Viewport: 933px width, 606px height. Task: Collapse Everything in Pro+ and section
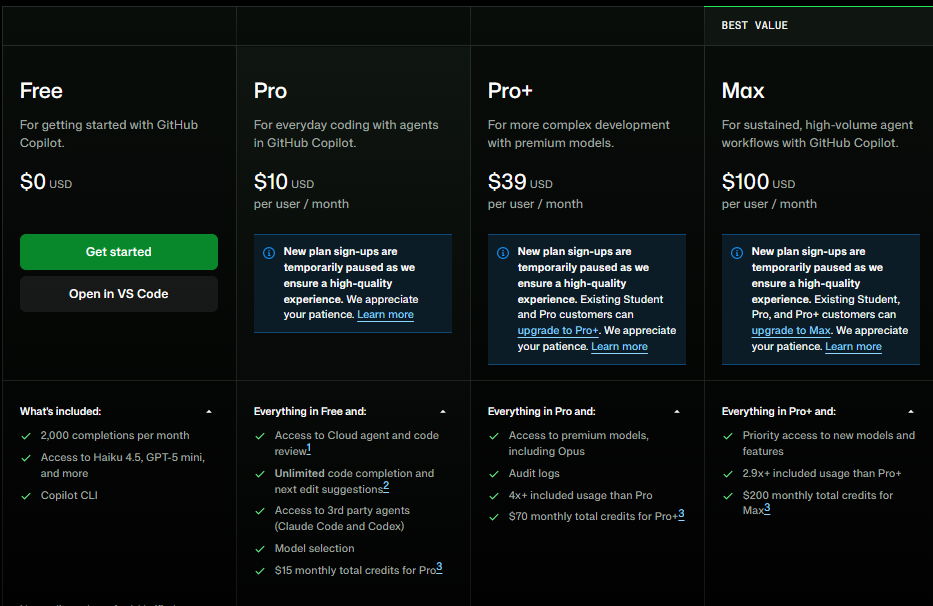(x=910, y=411)
